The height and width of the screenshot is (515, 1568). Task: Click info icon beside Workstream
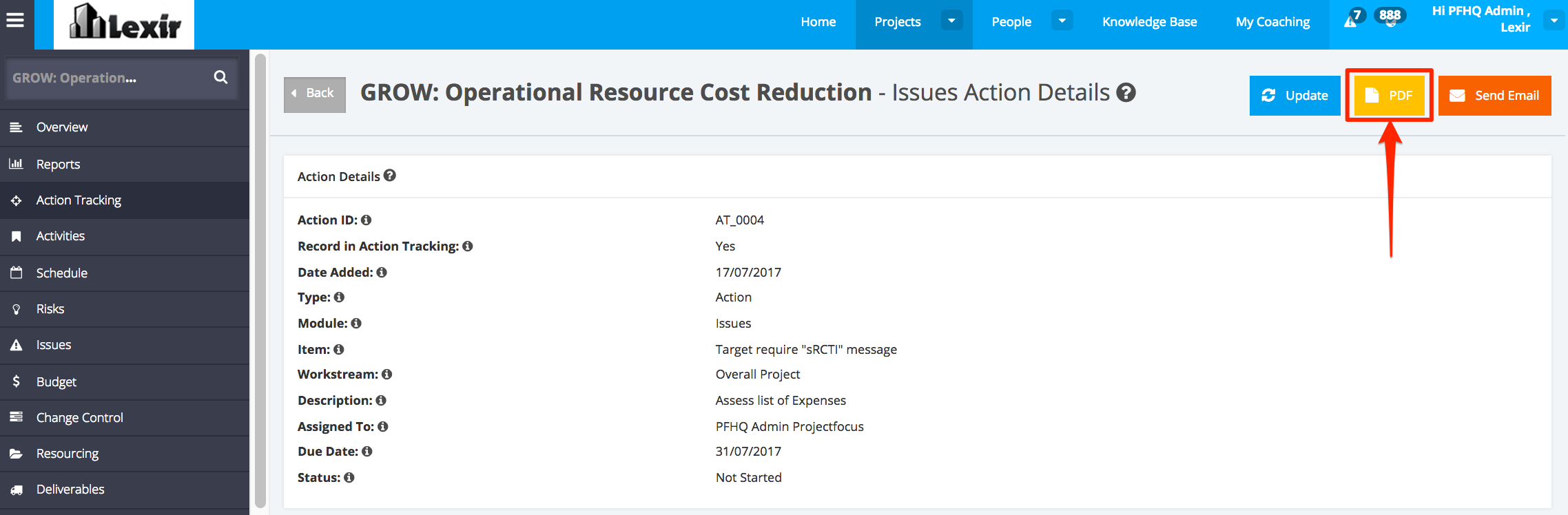point(386,375)
